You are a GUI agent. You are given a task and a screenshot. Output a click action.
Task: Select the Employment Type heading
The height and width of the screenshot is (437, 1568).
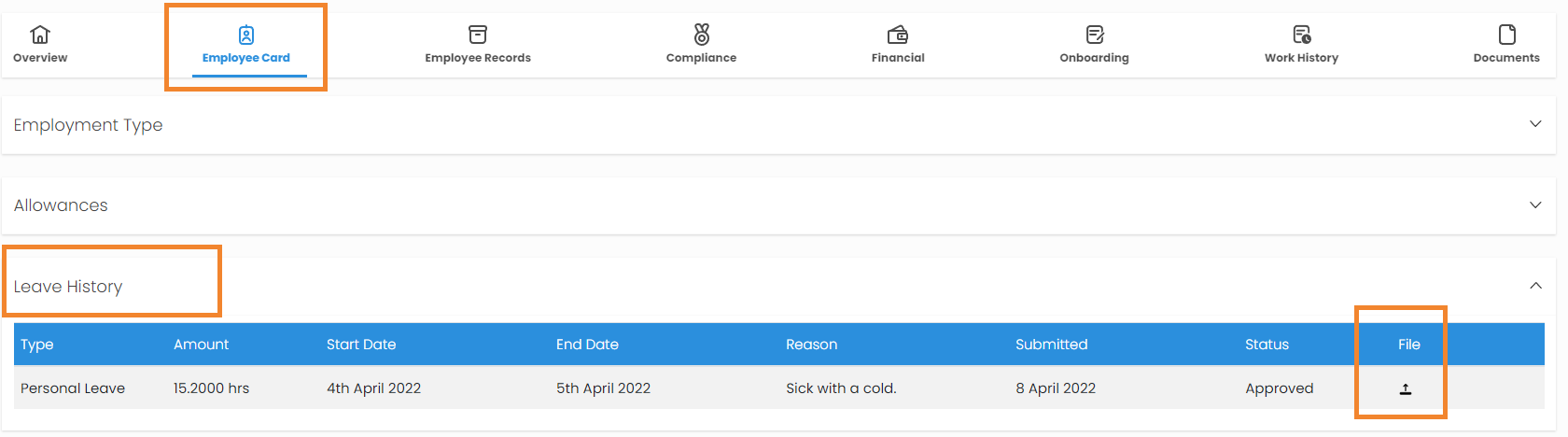coord(88,125)
